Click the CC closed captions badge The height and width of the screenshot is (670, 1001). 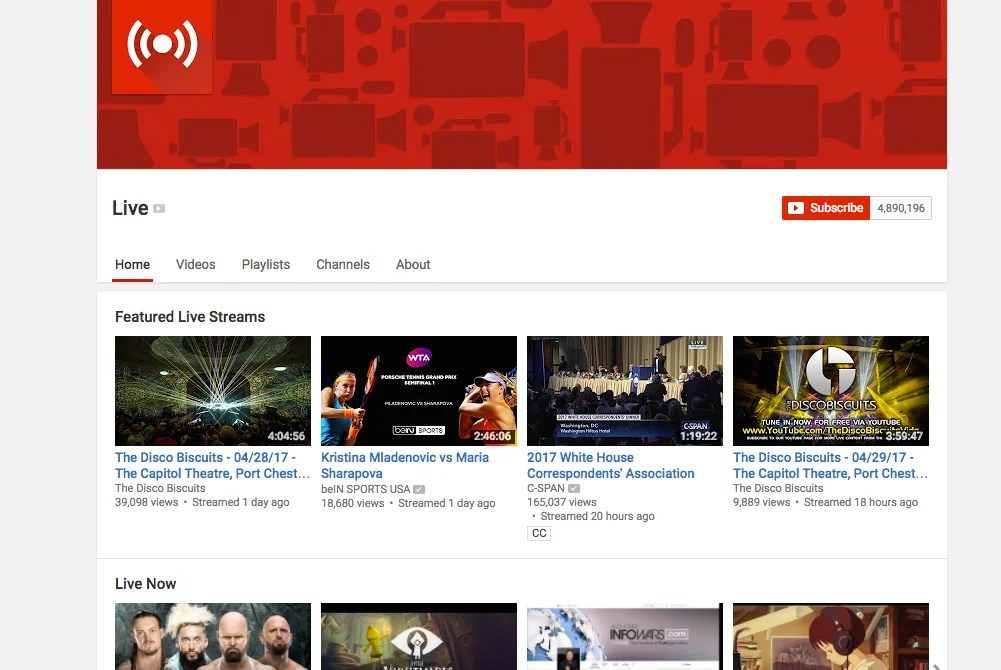(x=539, y=533)
